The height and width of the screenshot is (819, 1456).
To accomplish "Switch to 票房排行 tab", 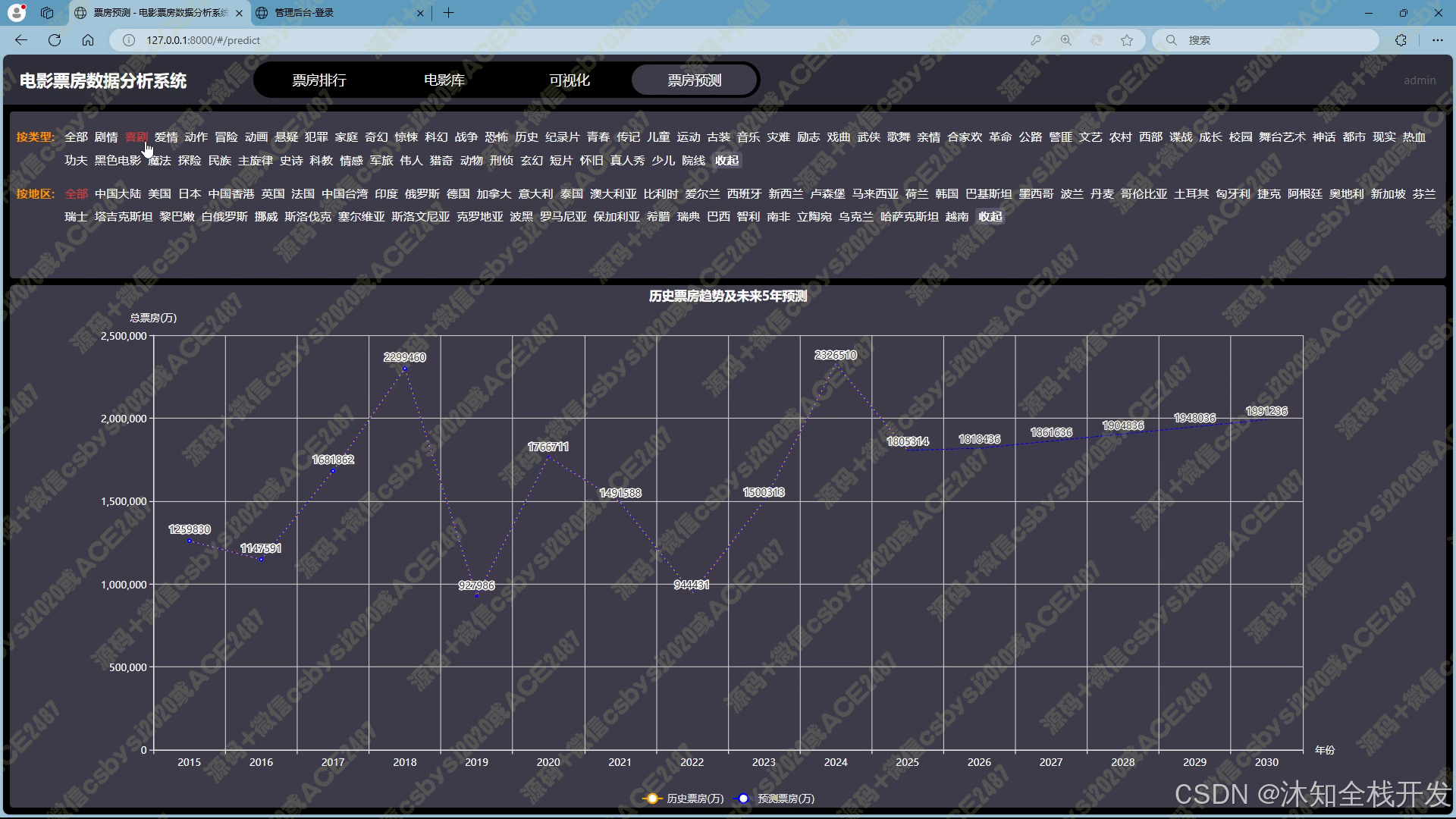I will pyautogui.click(x=319, y=80).
